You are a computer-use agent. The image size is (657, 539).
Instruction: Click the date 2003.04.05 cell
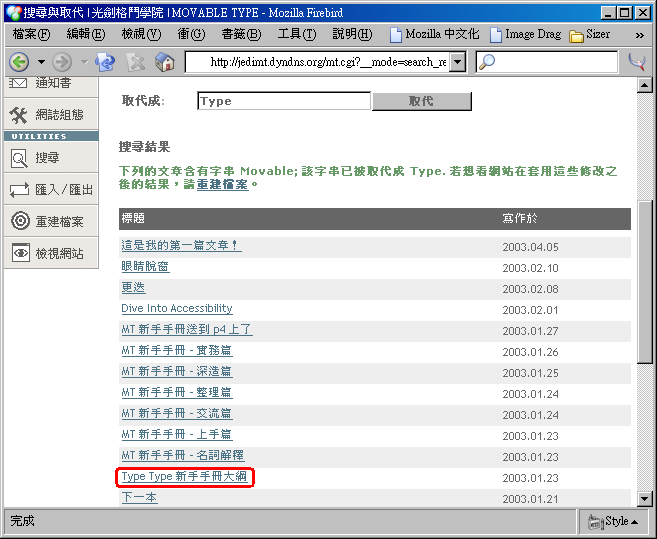point(530,247)
